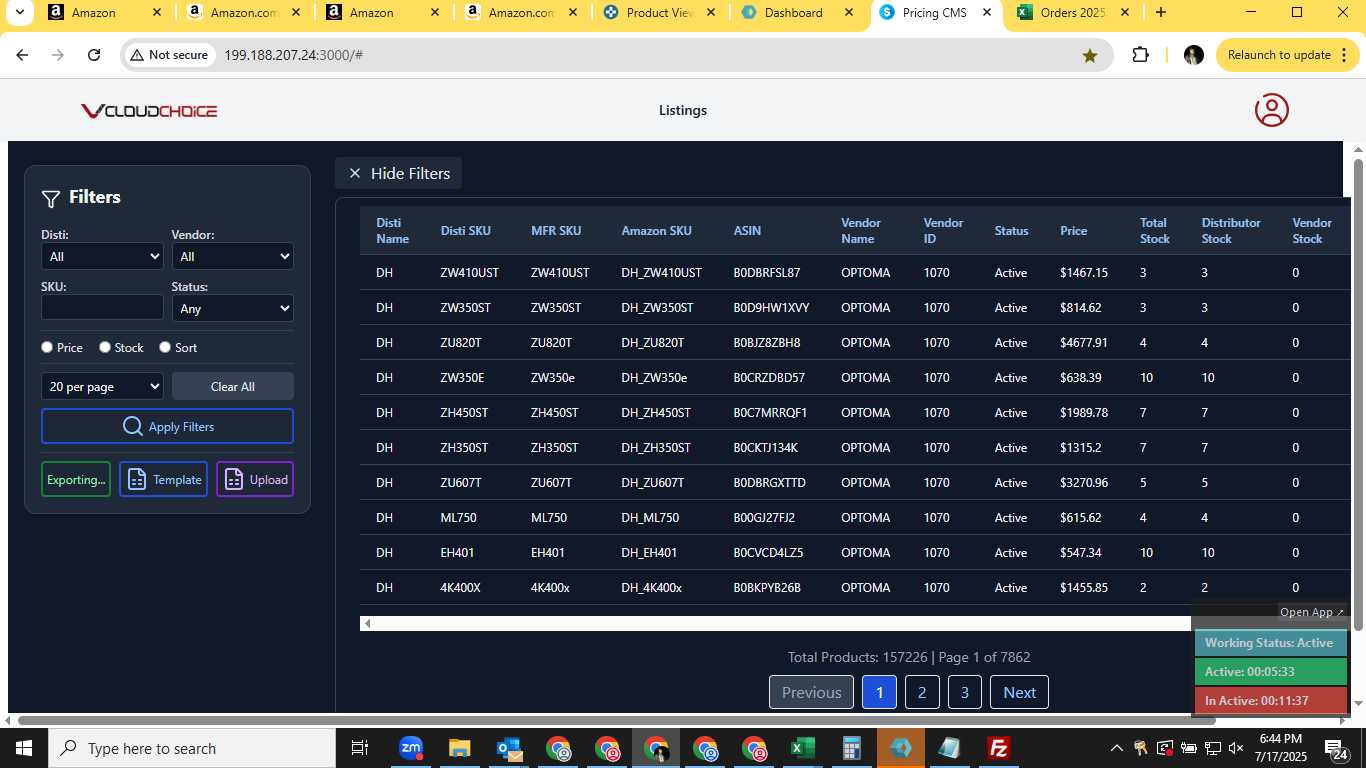Click the CloudChoice logo
Image resolution: width=1366 pixels, height=768 pixels.
[x=149, y=111]
